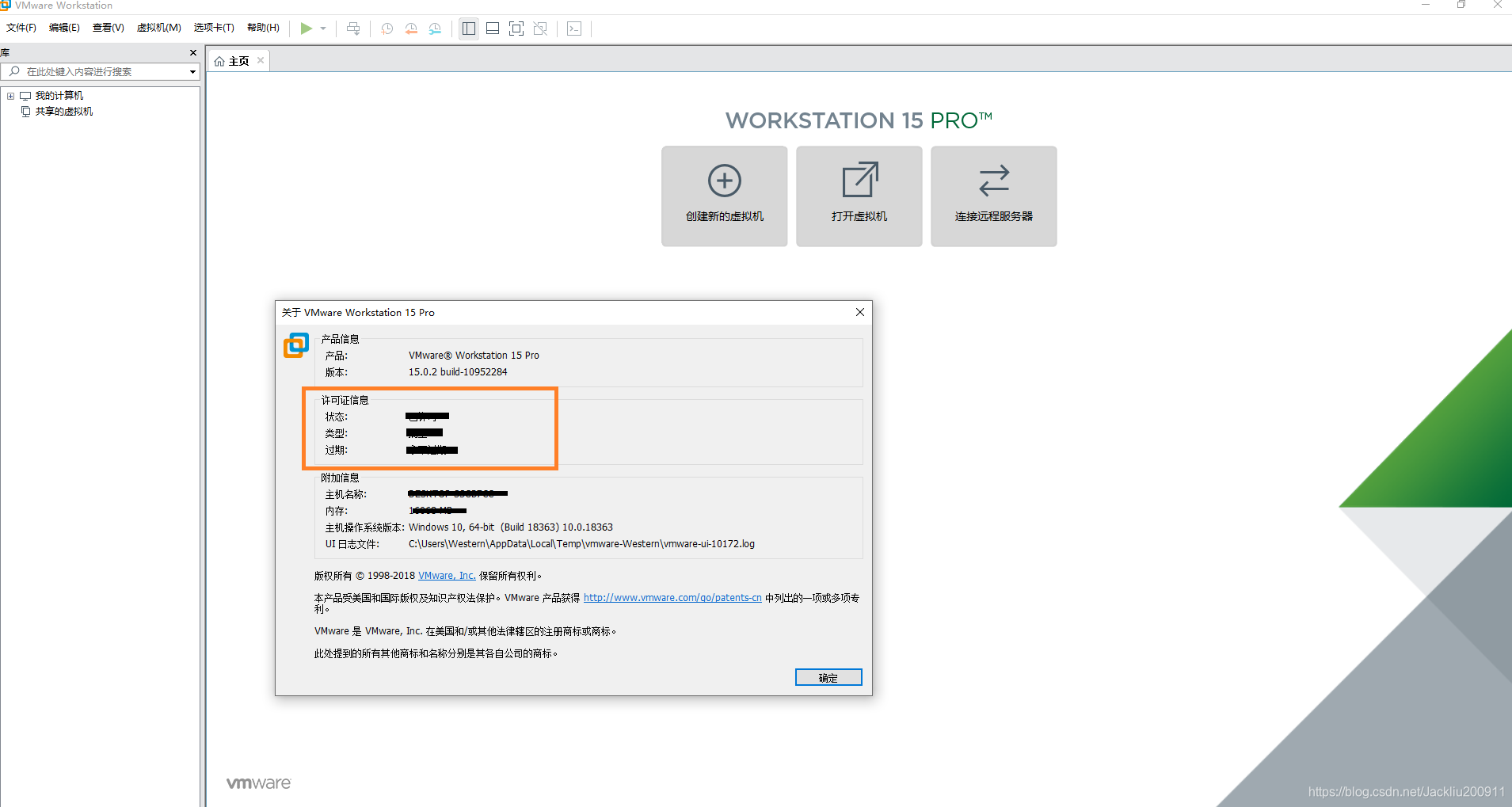Select 共享的虚拟机 in the library tree
The image size is (1512, 807).
tap(64, 112)
